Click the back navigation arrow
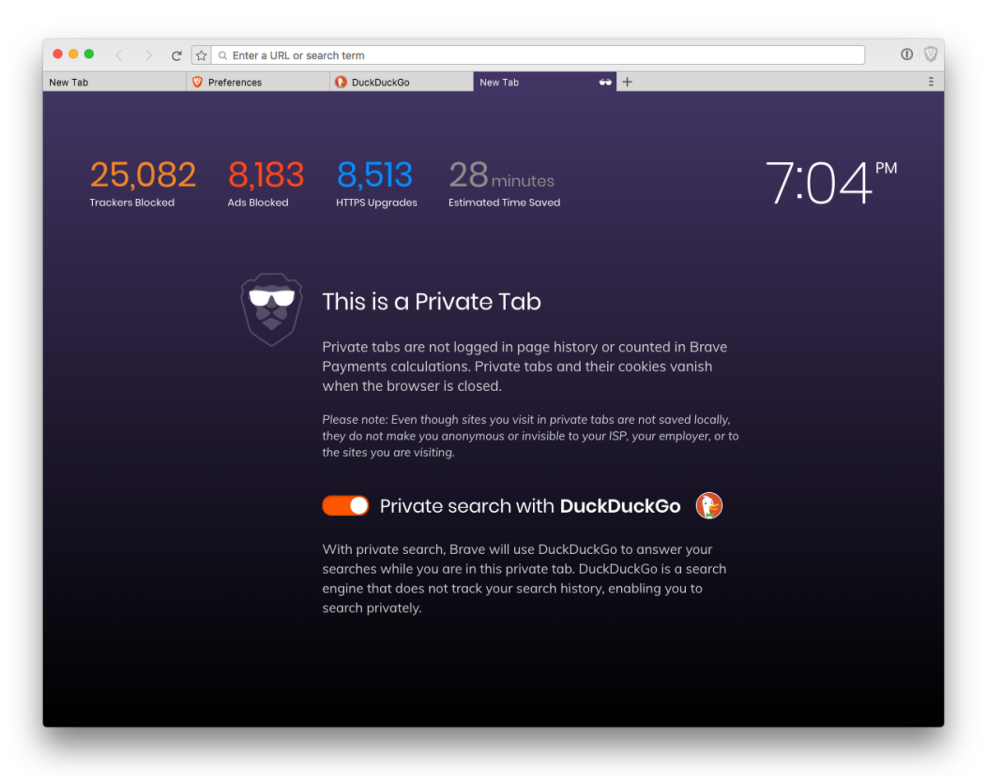987x777 pixels. [119, 55]
